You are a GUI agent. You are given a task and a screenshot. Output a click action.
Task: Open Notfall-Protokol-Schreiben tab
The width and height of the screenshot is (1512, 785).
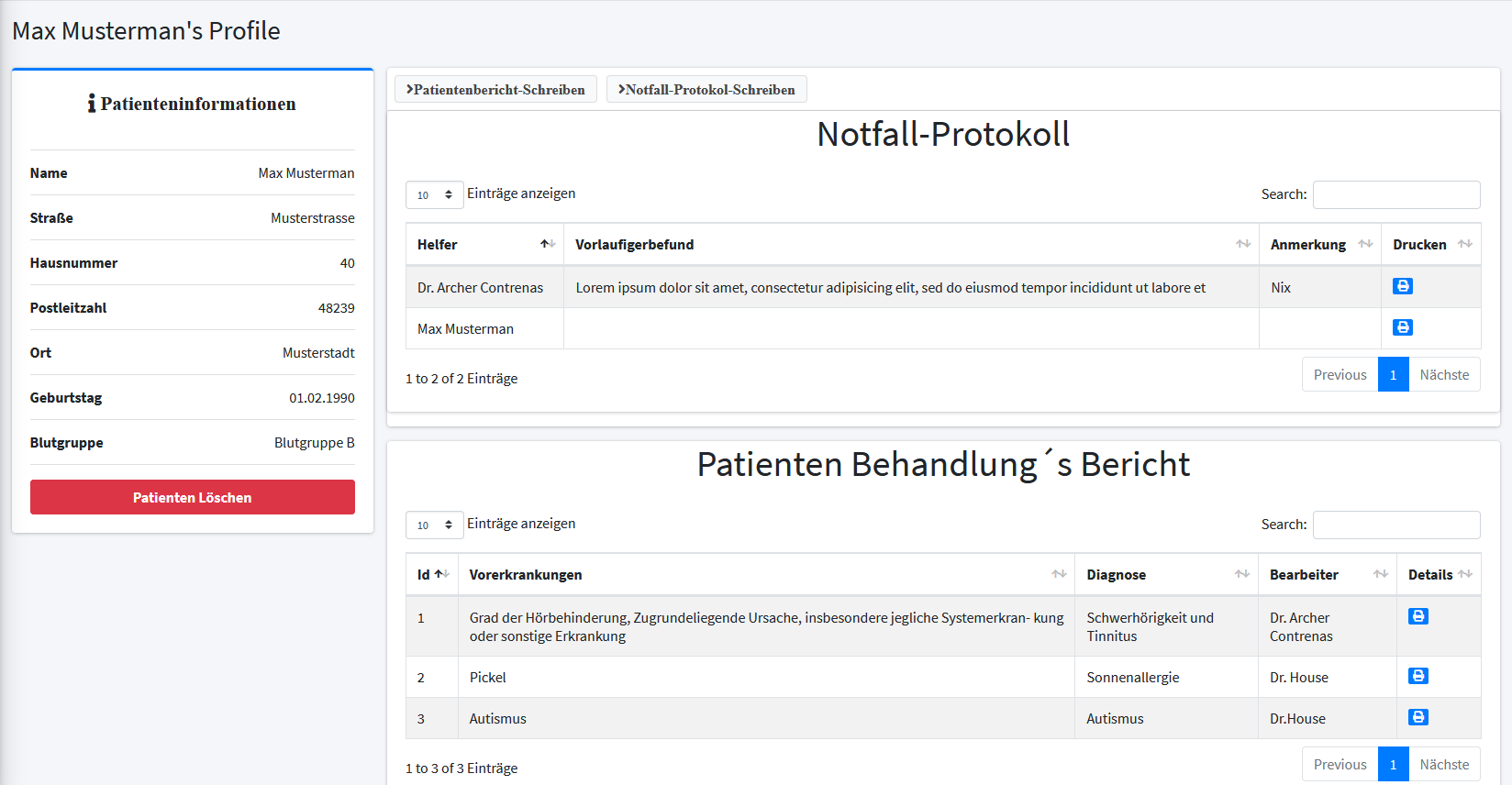tap(706, 89)
